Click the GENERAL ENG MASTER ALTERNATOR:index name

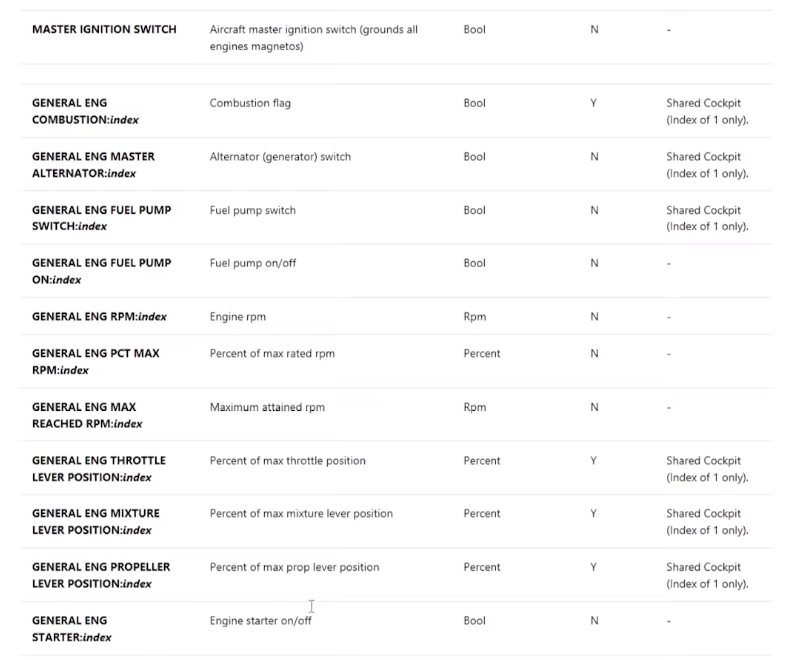click(x=93, y=165)
